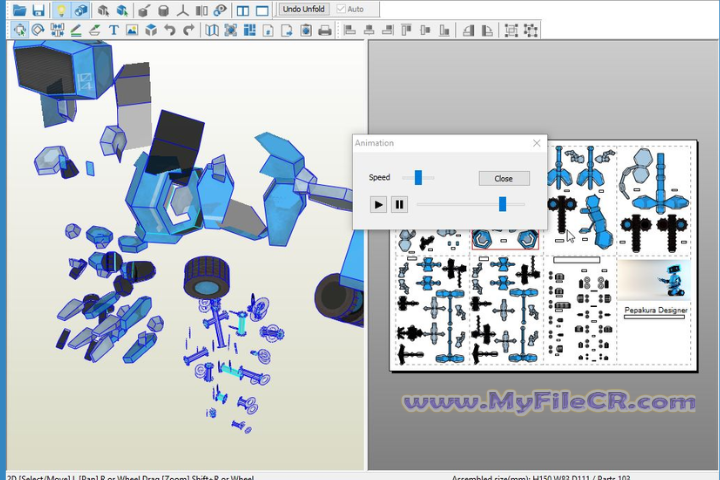Click the animation progress slider handle

click(502, 204)
